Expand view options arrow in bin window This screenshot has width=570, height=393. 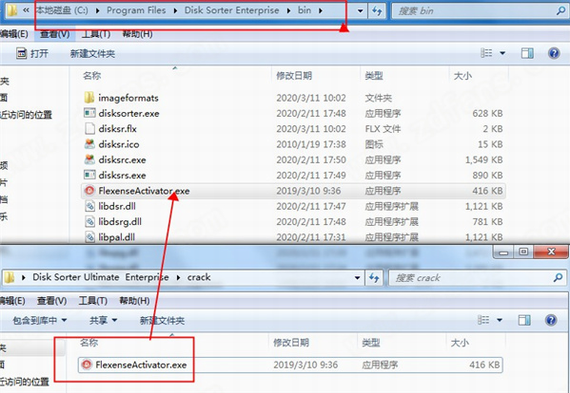tap(502, 53)
